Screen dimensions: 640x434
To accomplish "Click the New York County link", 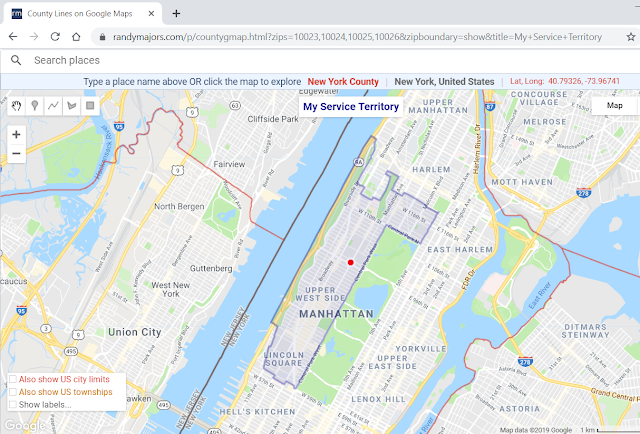I will click(343, 82).
